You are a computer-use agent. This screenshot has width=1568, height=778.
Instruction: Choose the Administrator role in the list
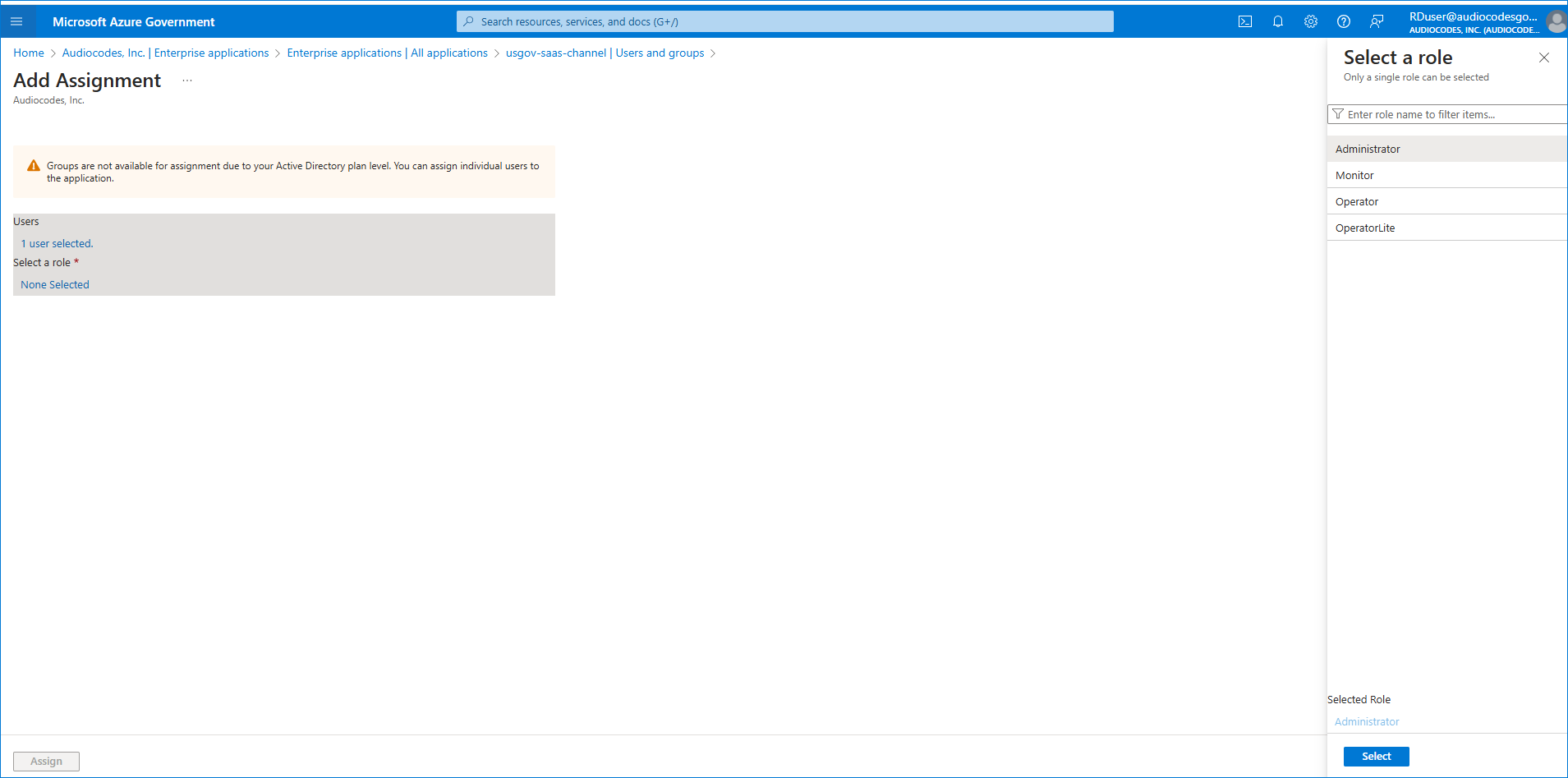point(1447,149)
